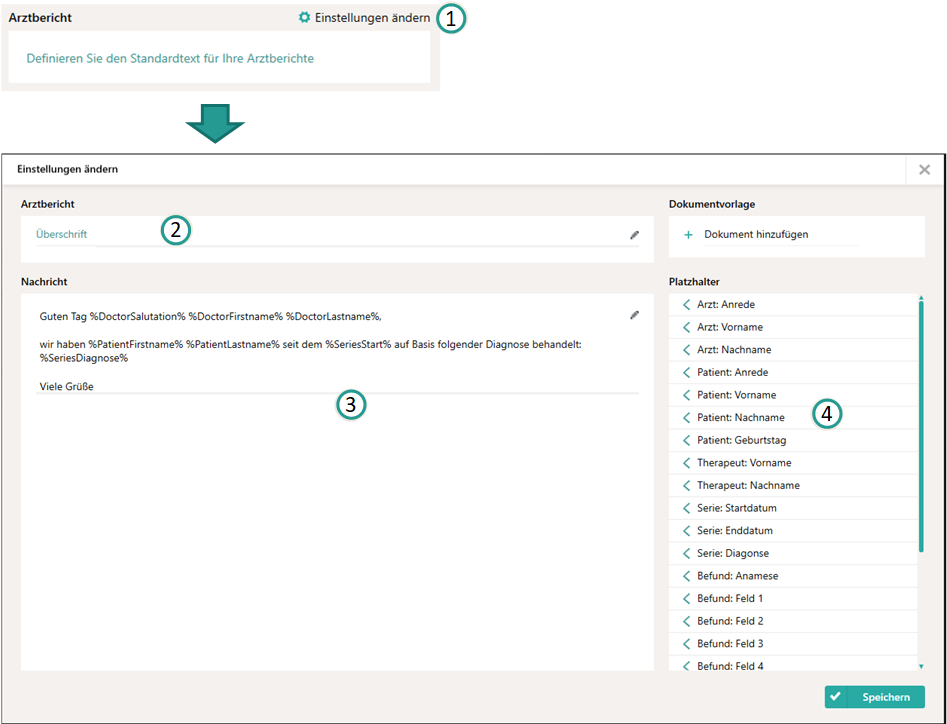Click pencil icon in Überschrift field
The width and height of the screenshot is (947, 724).
click(x=634, y=235)
